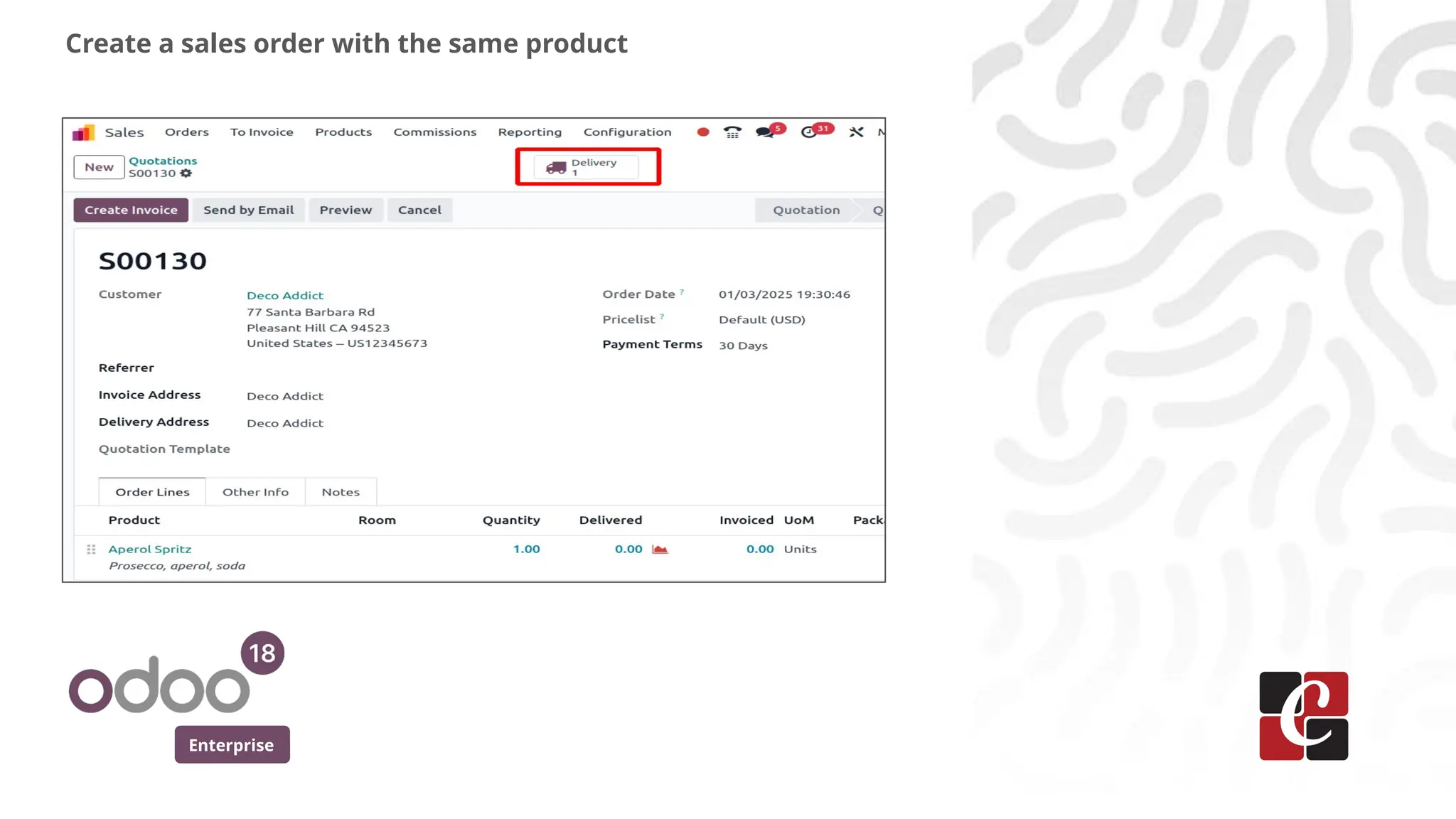This screenshot has height=819, width=1456.
Task: Open the Commissions menu
Action: [435, 132]
